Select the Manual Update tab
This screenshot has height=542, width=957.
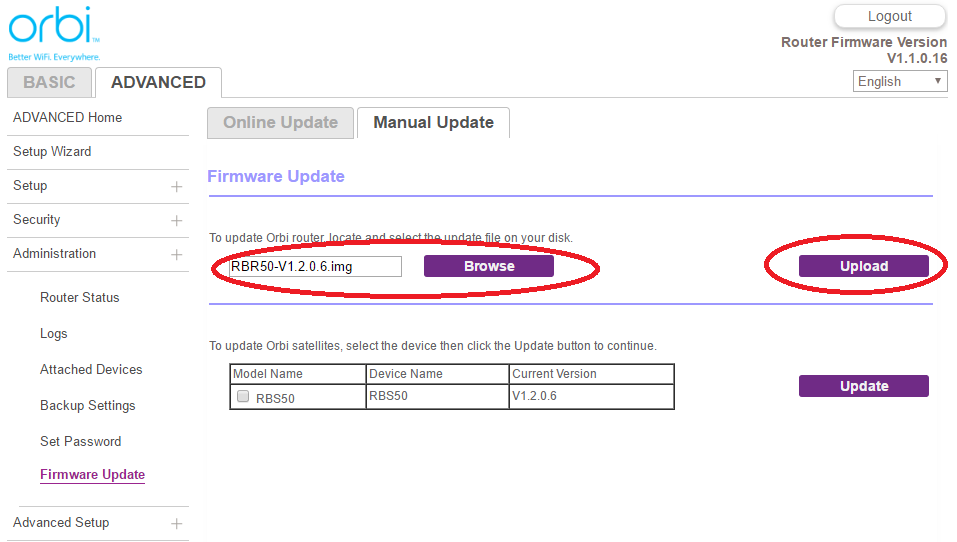coord(433,123)
